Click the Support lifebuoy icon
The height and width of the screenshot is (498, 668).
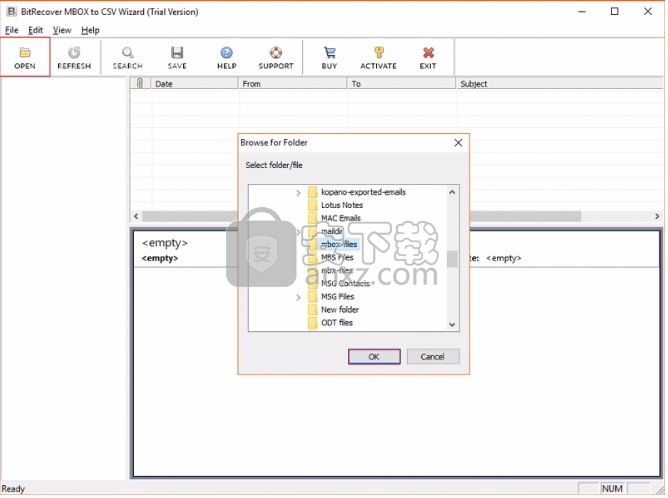(276, 52)
